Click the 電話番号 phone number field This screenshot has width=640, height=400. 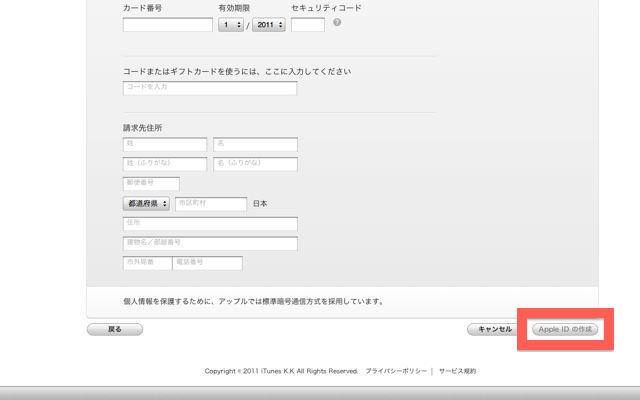click(x=207, y=263)
